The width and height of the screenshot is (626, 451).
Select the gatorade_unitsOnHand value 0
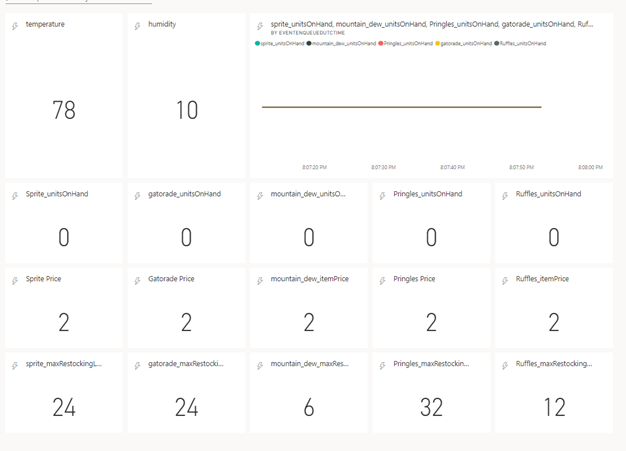click(x=186, y=237)
